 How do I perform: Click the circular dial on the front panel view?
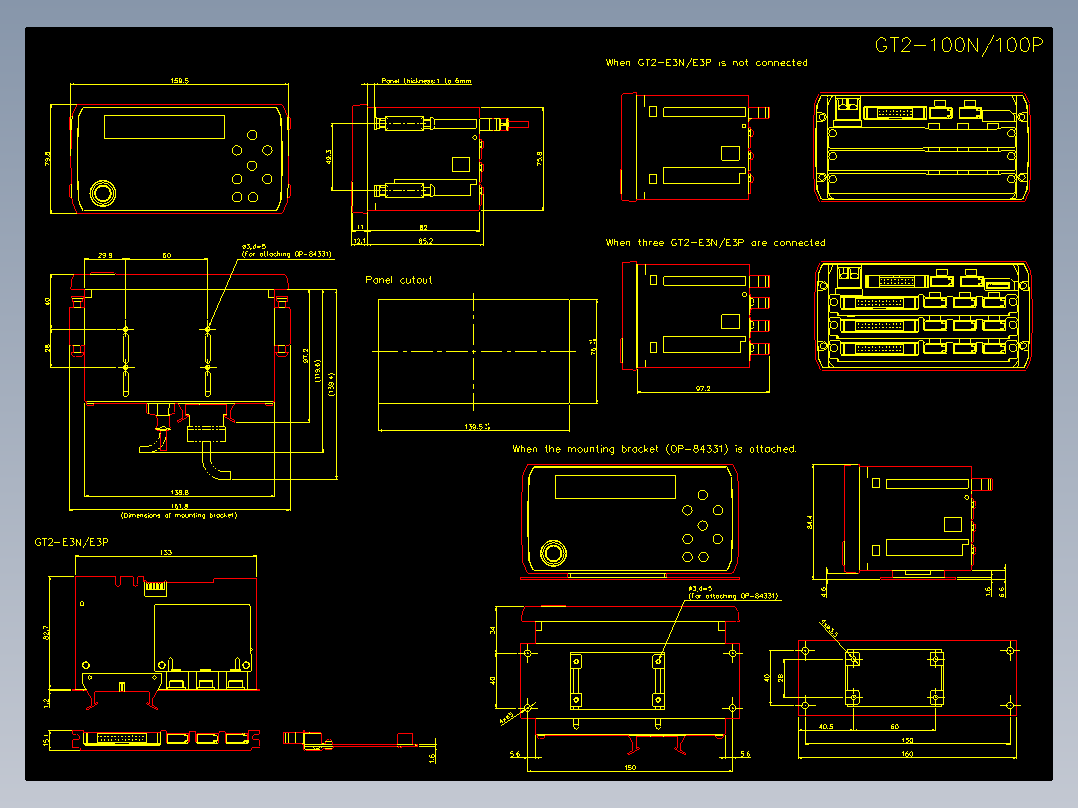pyautogui.click(x=103, y=193)
